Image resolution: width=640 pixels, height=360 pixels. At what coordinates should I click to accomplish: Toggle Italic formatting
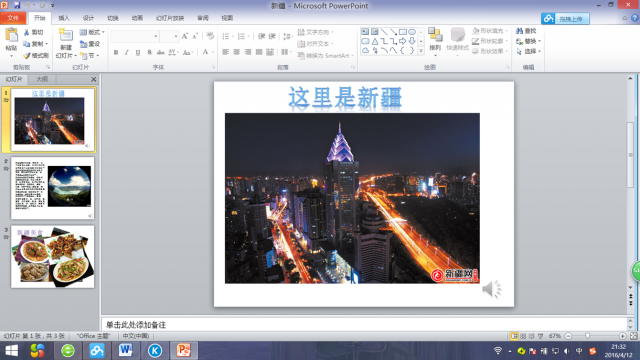coord(127,52)
